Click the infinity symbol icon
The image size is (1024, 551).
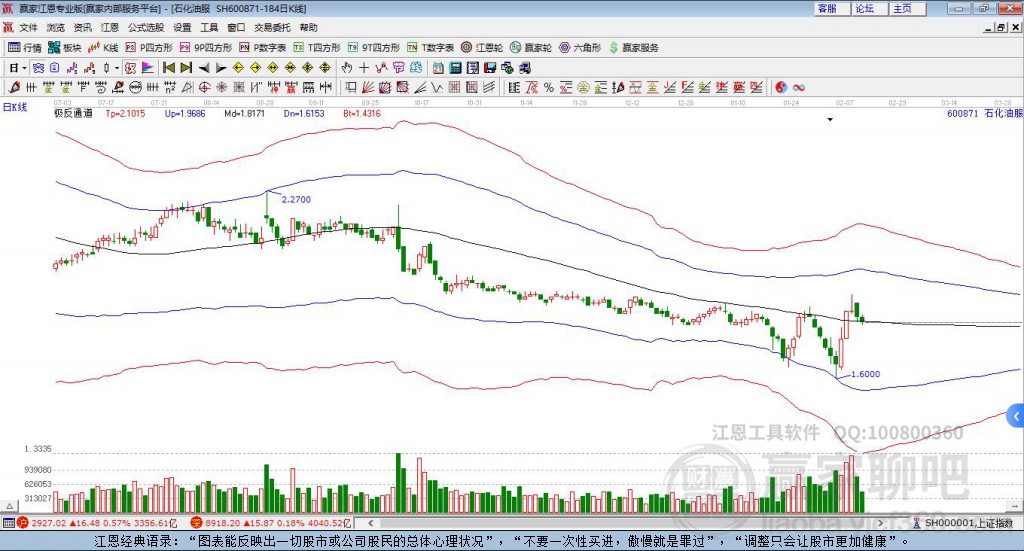799,87
